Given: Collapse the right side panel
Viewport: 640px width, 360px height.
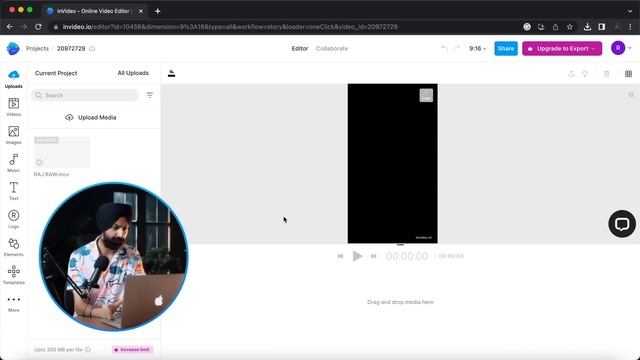Looking at the screenshot, I should (631, 95).
